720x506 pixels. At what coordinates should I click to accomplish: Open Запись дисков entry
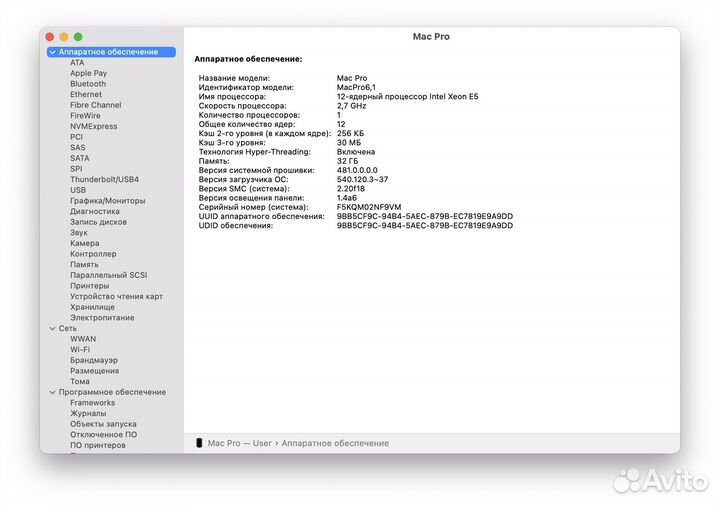pos(98,222)
